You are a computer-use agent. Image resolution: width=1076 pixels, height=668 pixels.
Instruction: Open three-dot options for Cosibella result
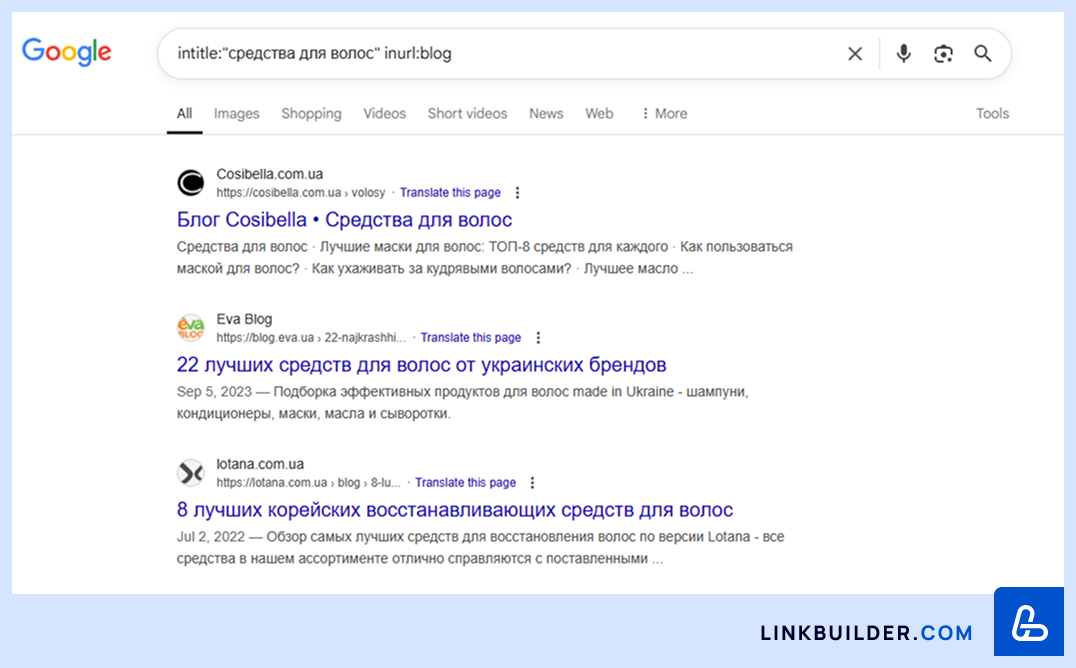pos(517,193)
